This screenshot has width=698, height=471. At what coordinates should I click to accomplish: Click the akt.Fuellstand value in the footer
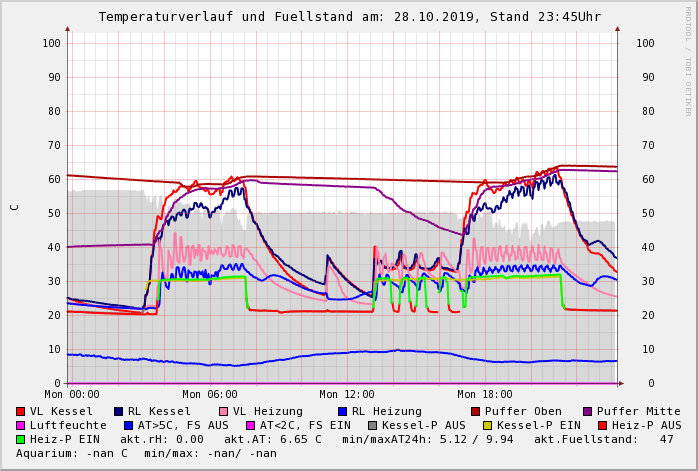coord(666,439)
